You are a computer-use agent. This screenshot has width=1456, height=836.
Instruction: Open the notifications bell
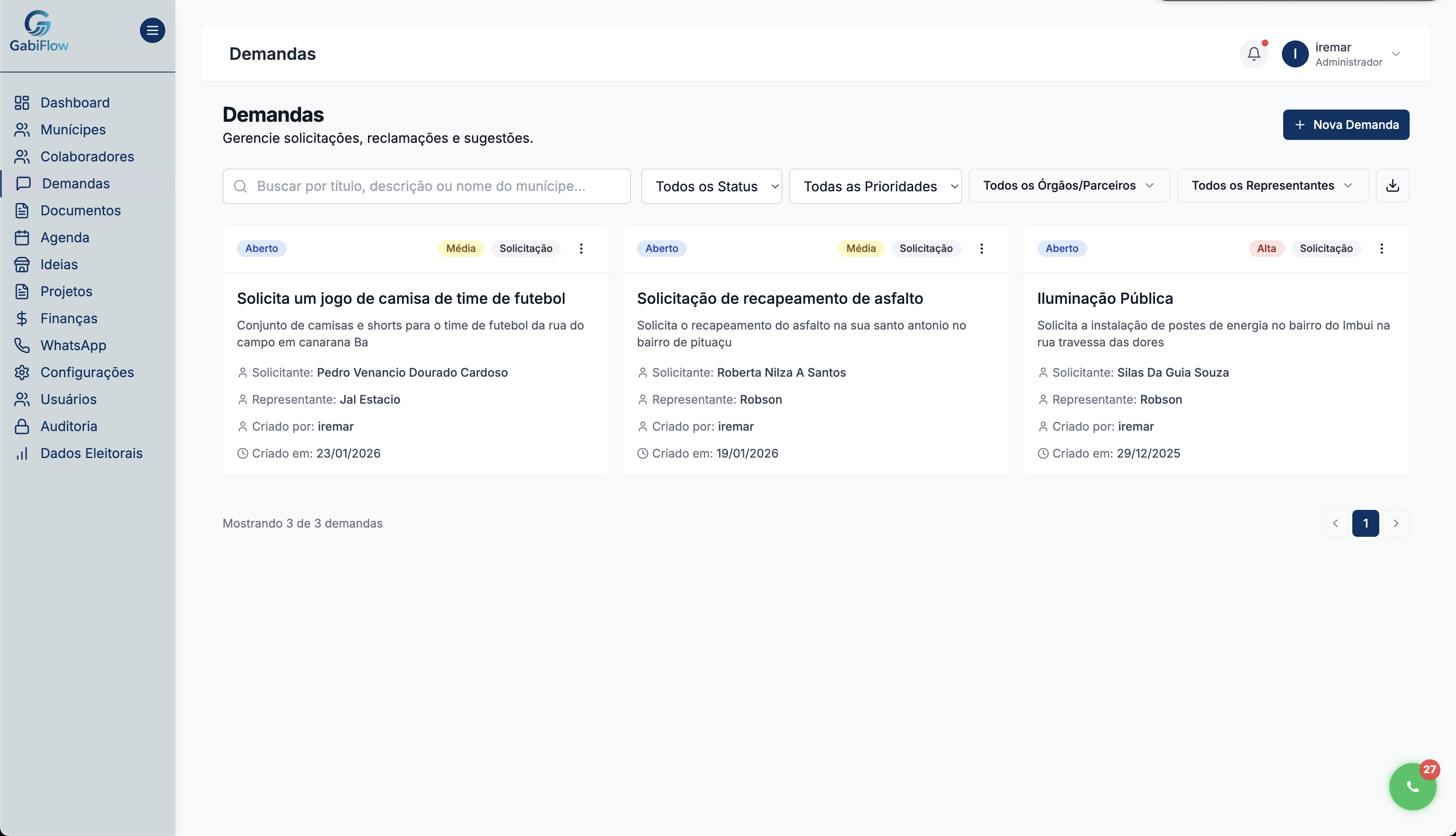pos(1254,54)
